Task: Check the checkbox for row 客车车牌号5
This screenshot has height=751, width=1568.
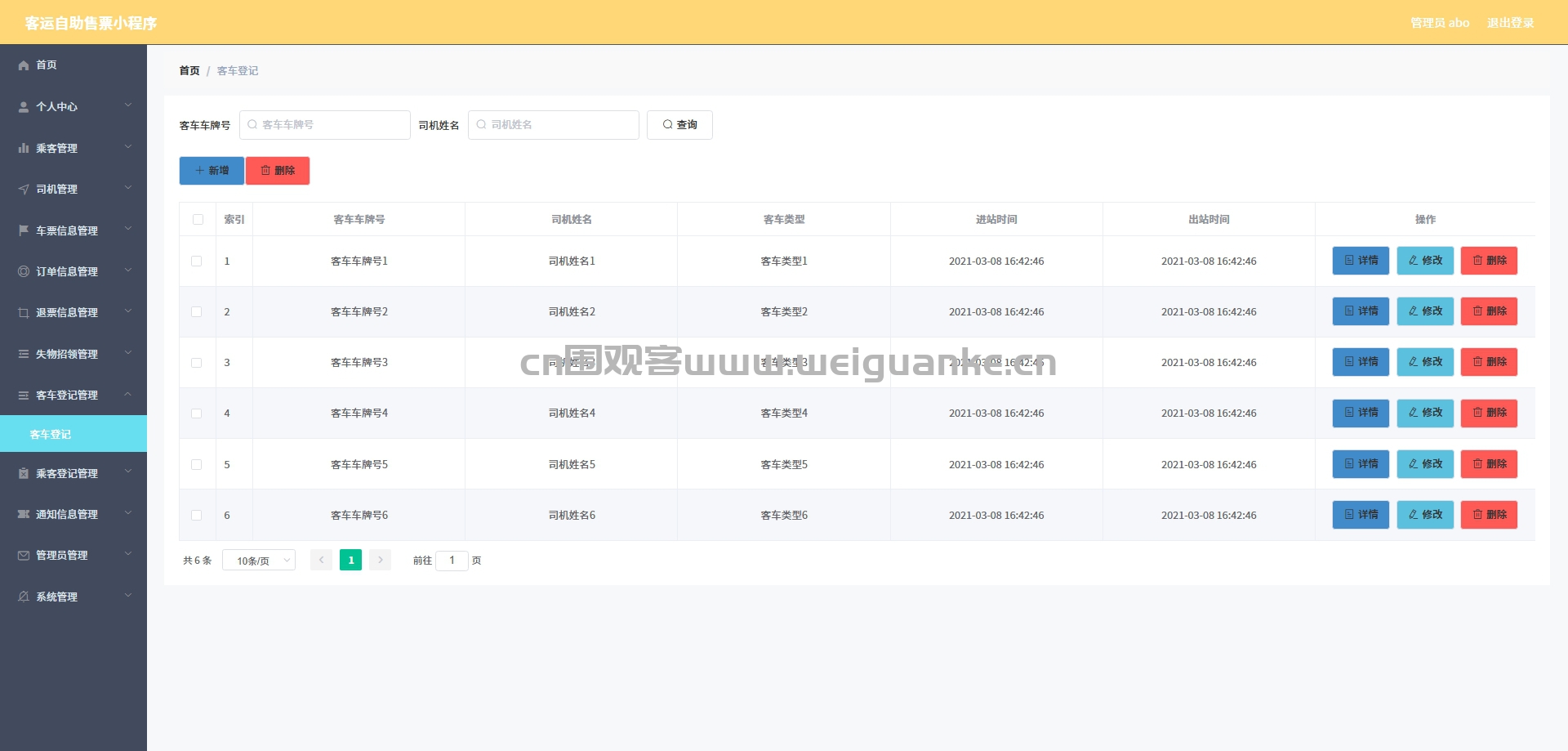Action: click(196, 464)
